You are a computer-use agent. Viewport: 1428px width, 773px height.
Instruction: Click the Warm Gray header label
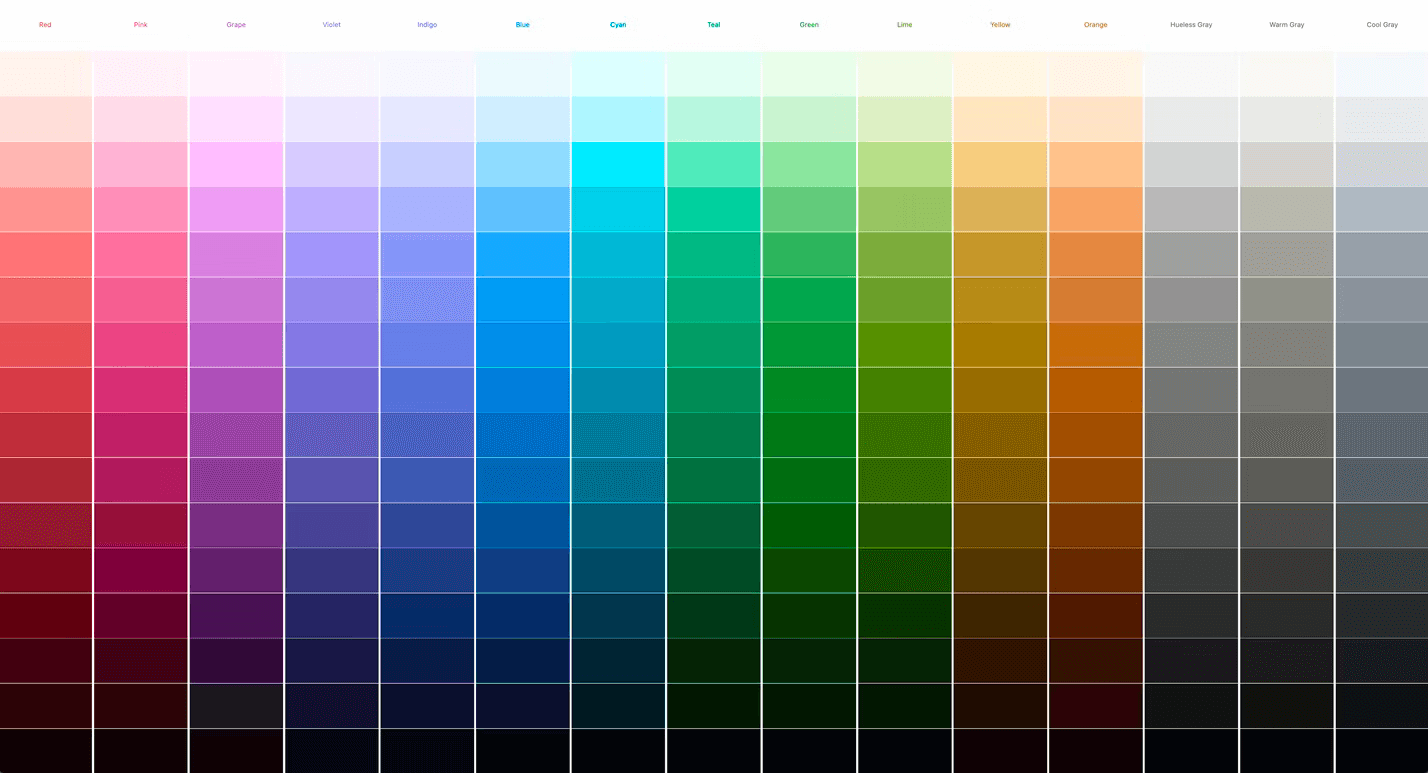[x=1286, y=24]
